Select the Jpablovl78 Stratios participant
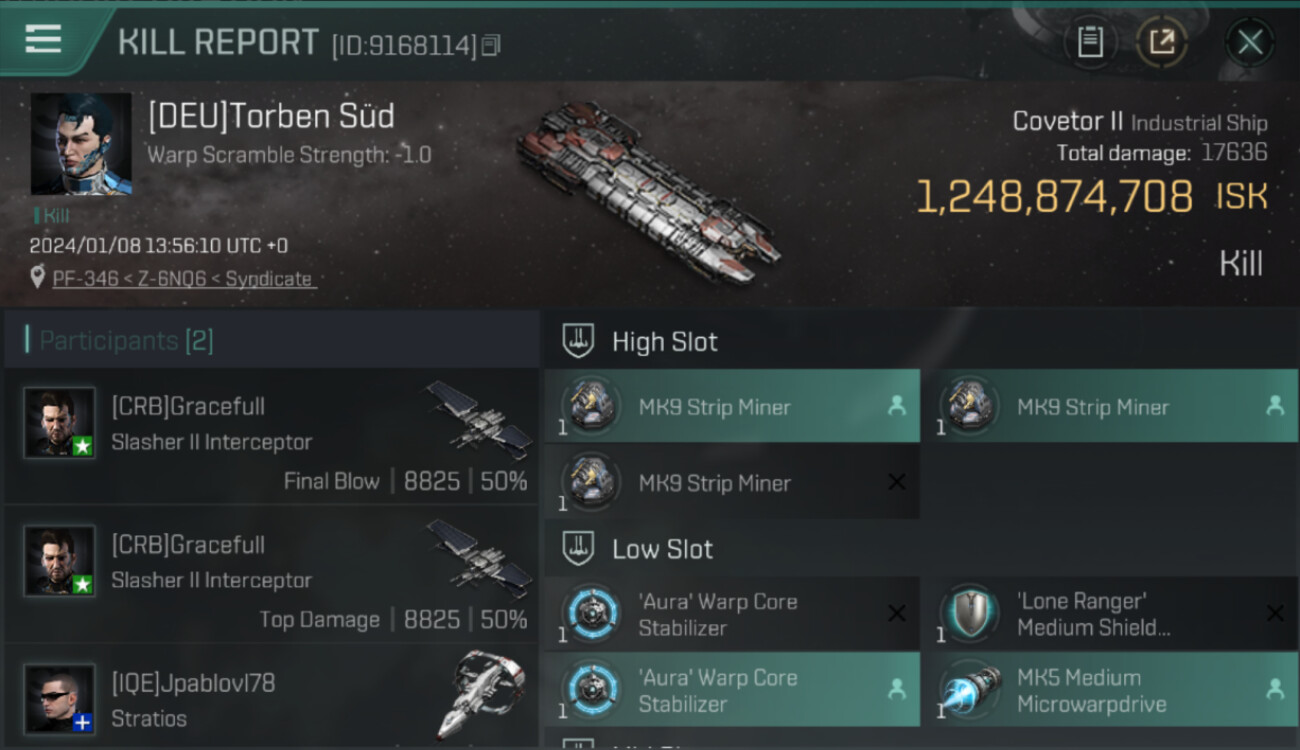Image resolution: width=1300 pixels, height=750 pixels. [x=272, y=697]
